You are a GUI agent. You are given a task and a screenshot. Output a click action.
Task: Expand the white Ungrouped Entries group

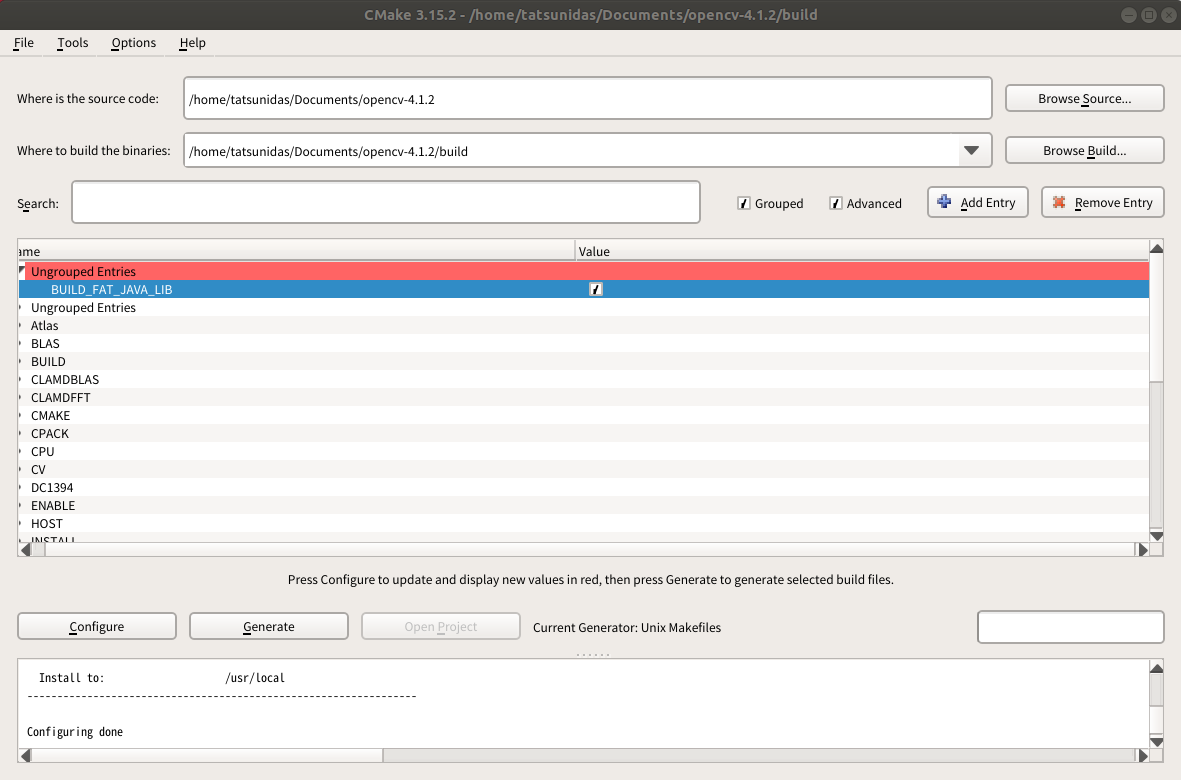click(x=20, y=307)
